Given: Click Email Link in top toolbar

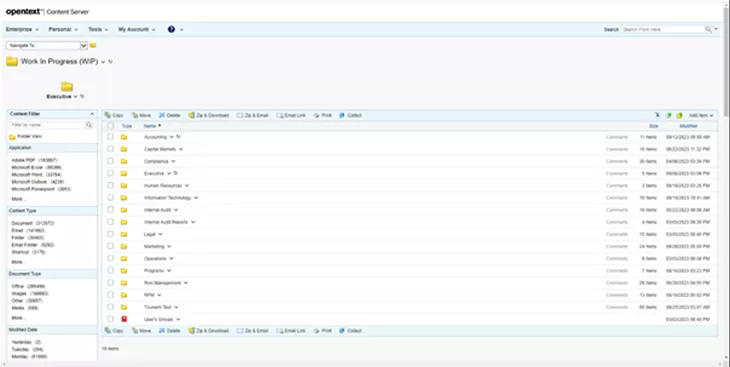Looking at the screenshot, I should coord(291,115).
